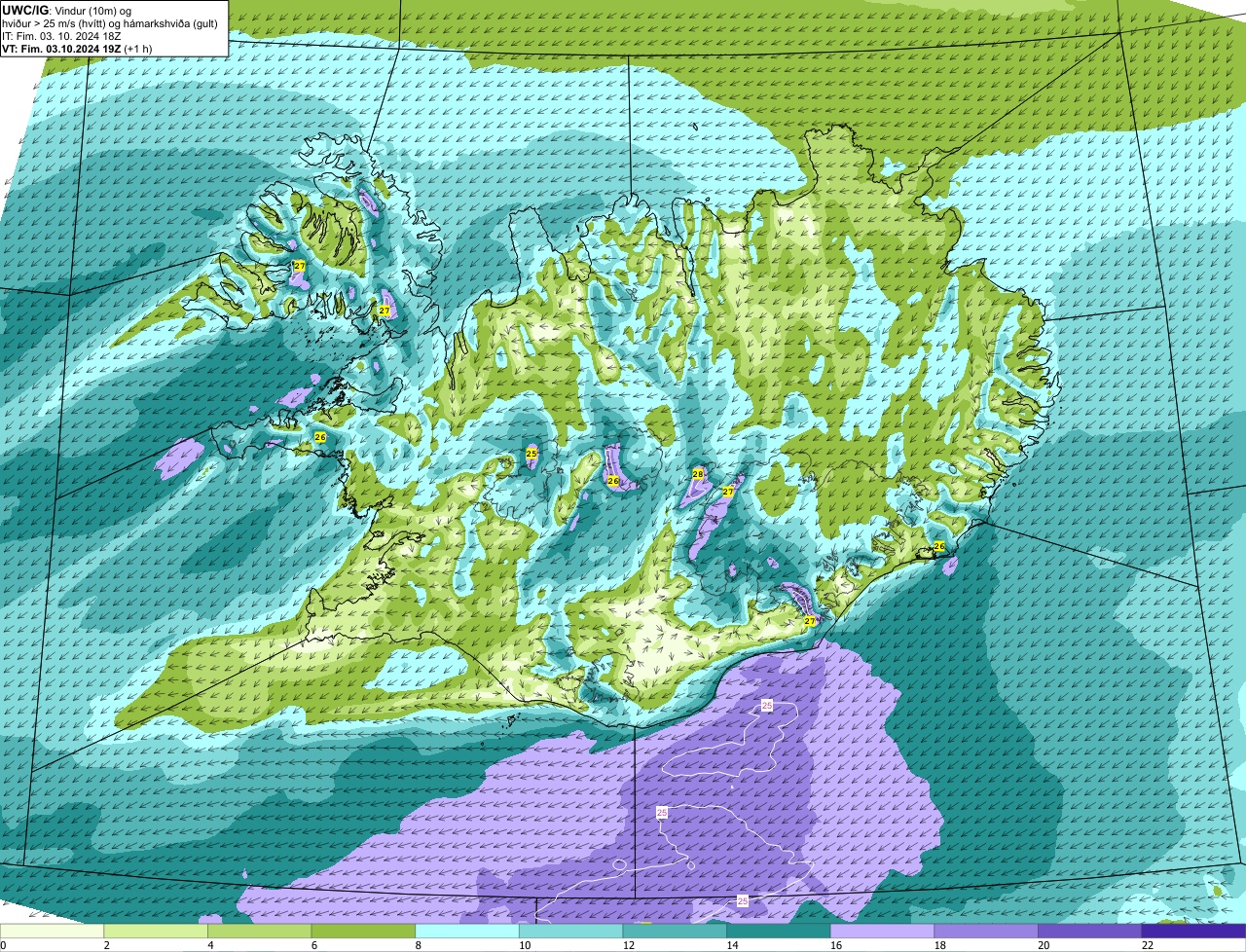The width and height of the screenshot is (1246, 952).
Task: Click scale tick label 10
Action: pyautogui.click(x=525, y=945)
